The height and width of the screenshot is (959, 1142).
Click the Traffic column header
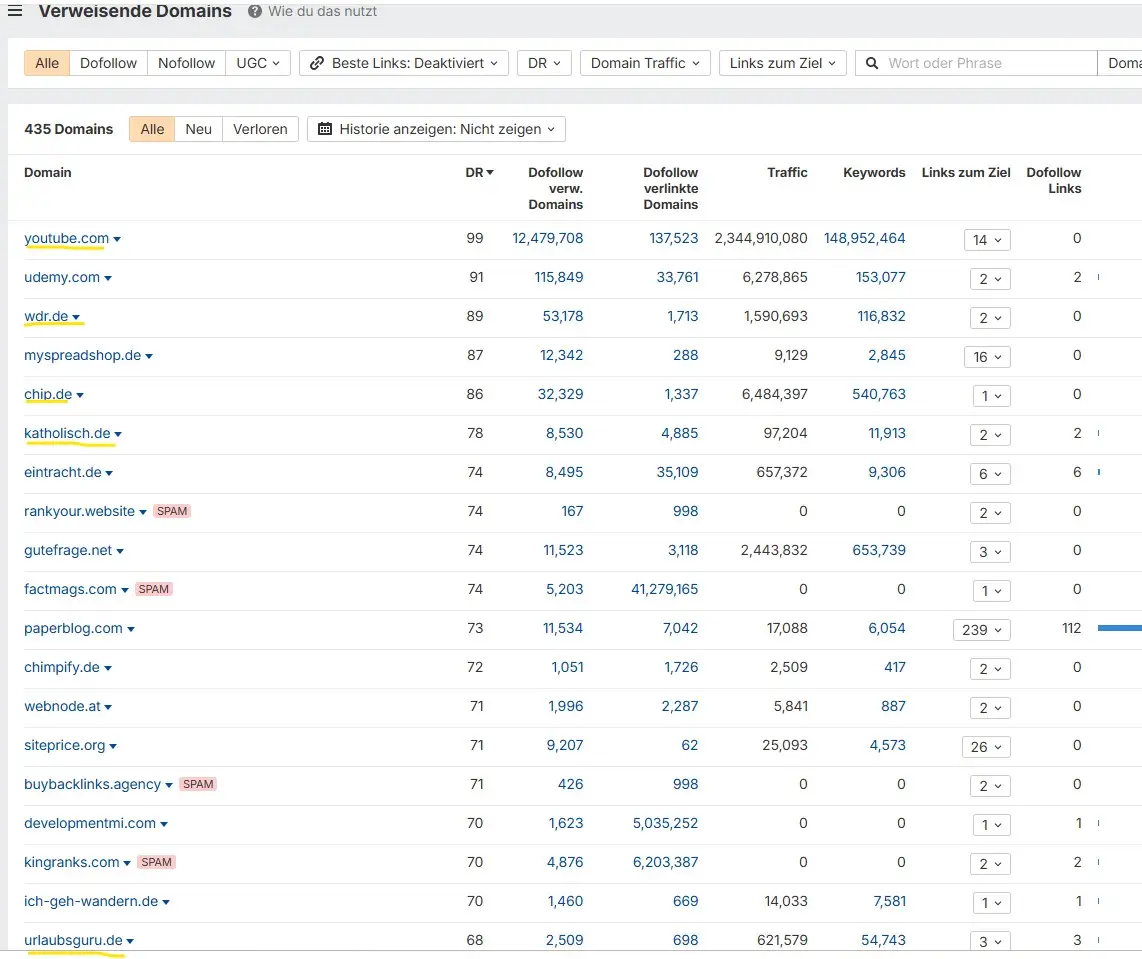[x=787, y=173]
